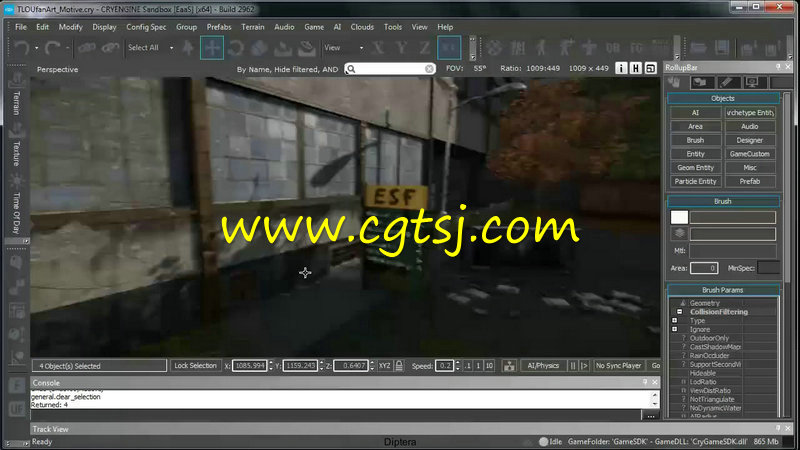Open the Clouds menu
The height and width of the screenshot is (450, 800).
point(362,27)
